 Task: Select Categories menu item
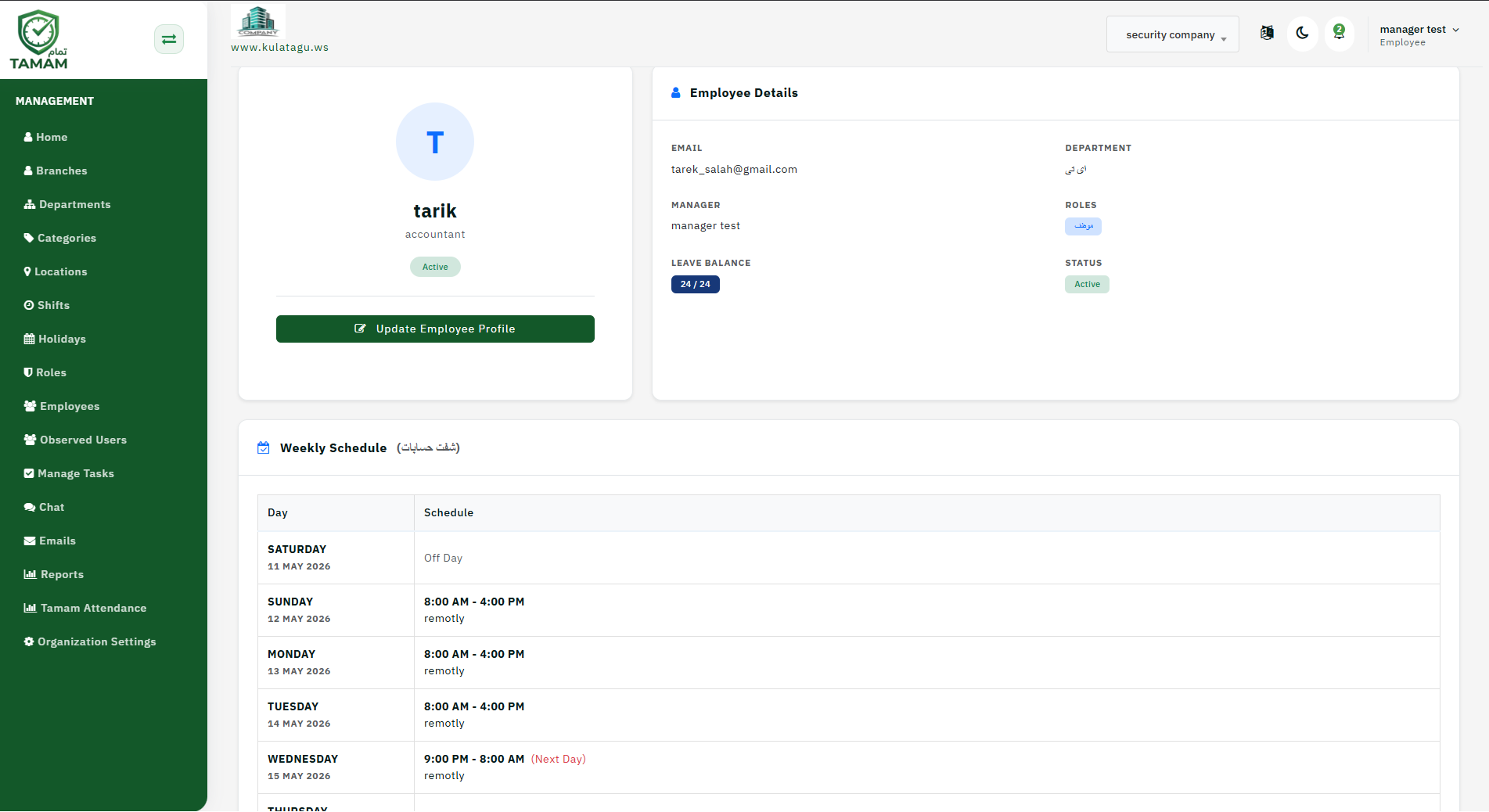67,238
